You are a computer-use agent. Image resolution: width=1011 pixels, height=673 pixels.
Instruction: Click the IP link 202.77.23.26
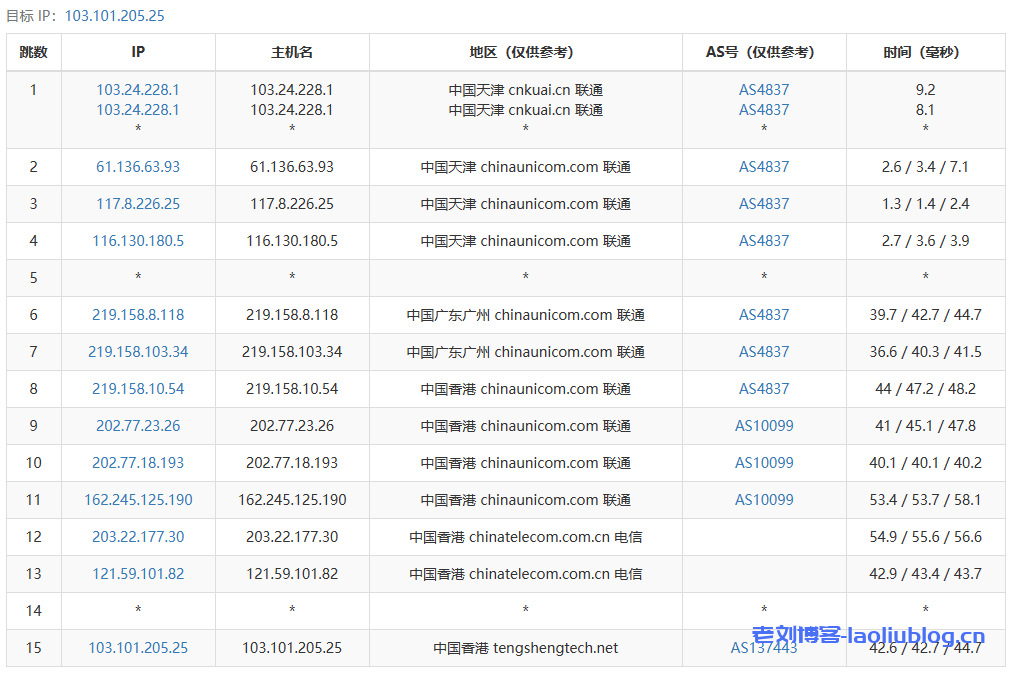coord(137,426)
